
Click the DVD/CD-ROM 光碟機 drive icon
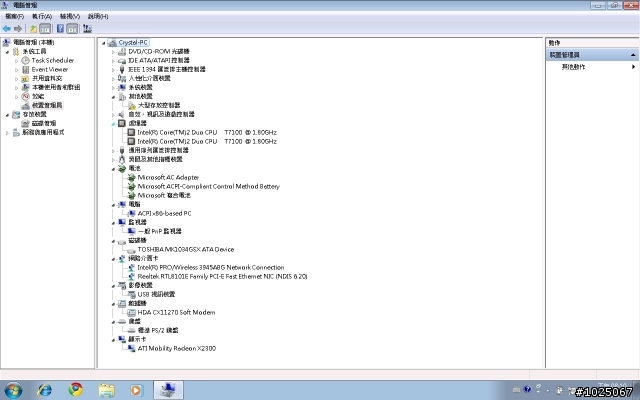tap(122, 51)
